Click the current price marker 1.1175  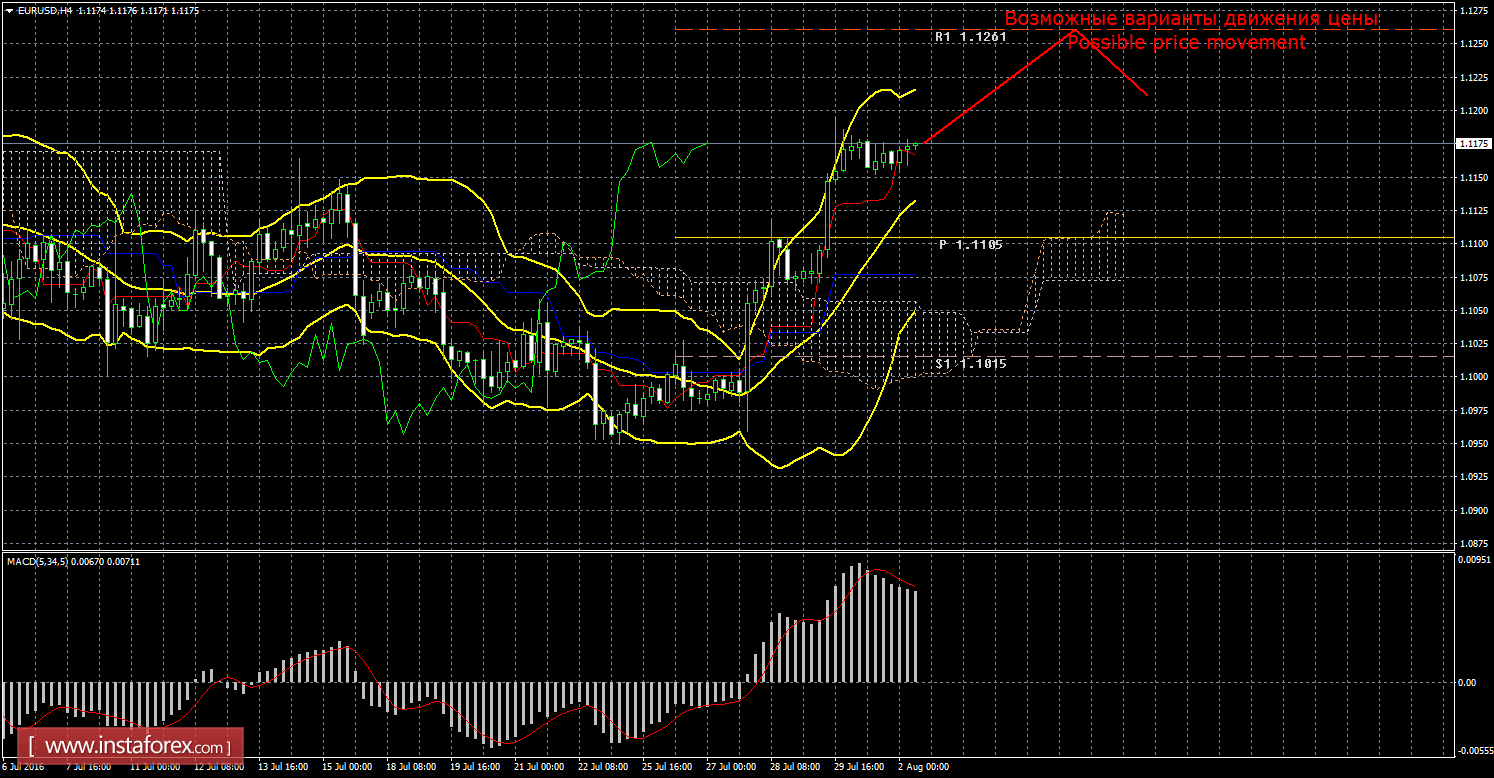tap(1474, 144)
